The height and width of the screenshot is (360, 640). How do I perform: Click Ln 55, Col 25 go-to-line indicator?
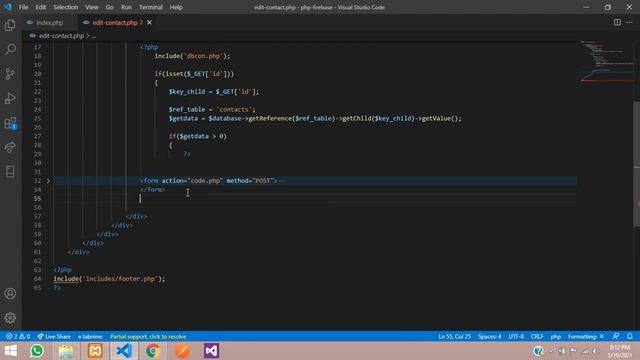(454, 336)
